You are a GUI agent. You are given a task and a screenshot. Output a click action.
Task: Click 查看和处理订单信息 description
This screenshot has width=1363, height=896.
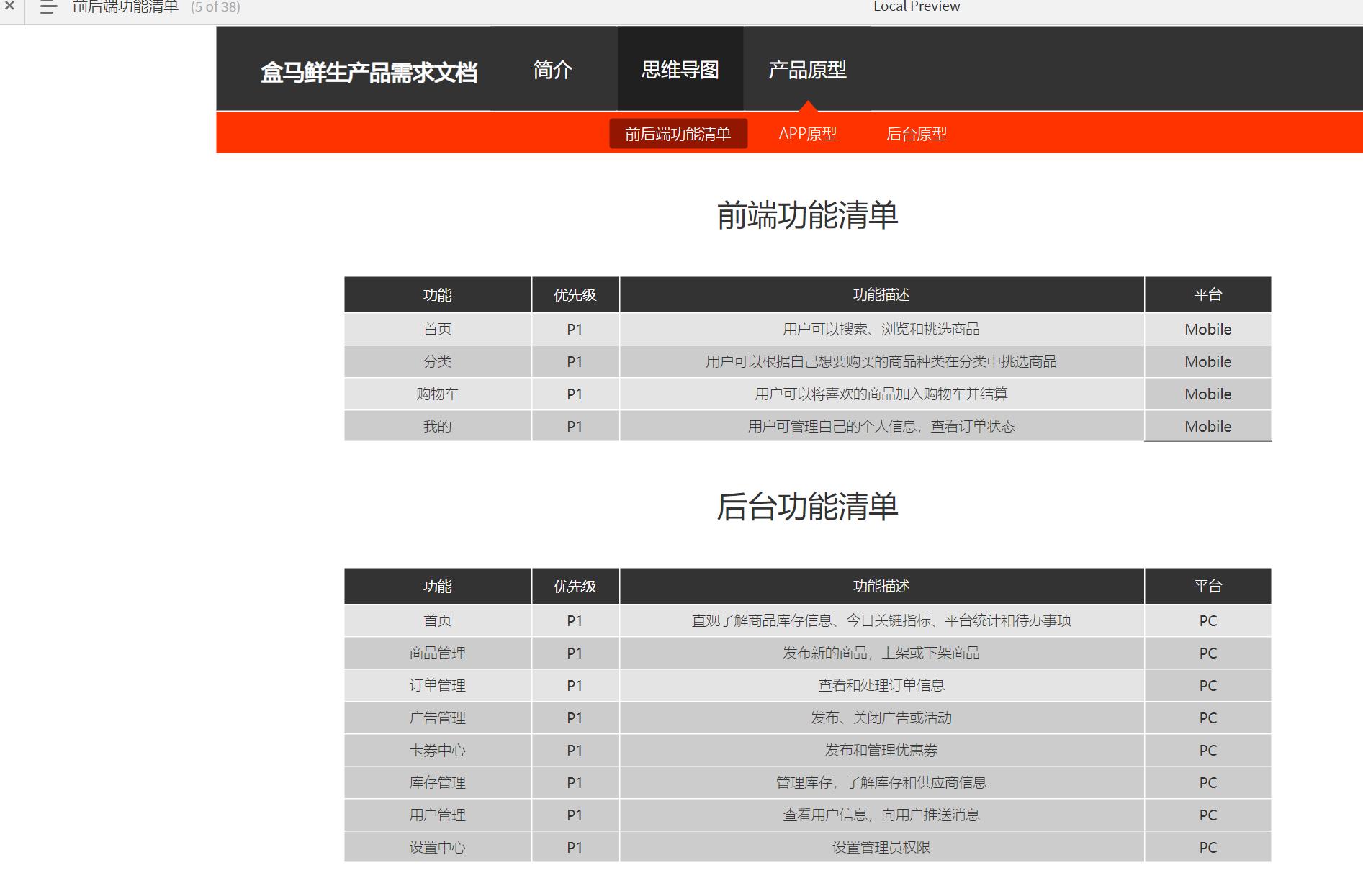881,686
